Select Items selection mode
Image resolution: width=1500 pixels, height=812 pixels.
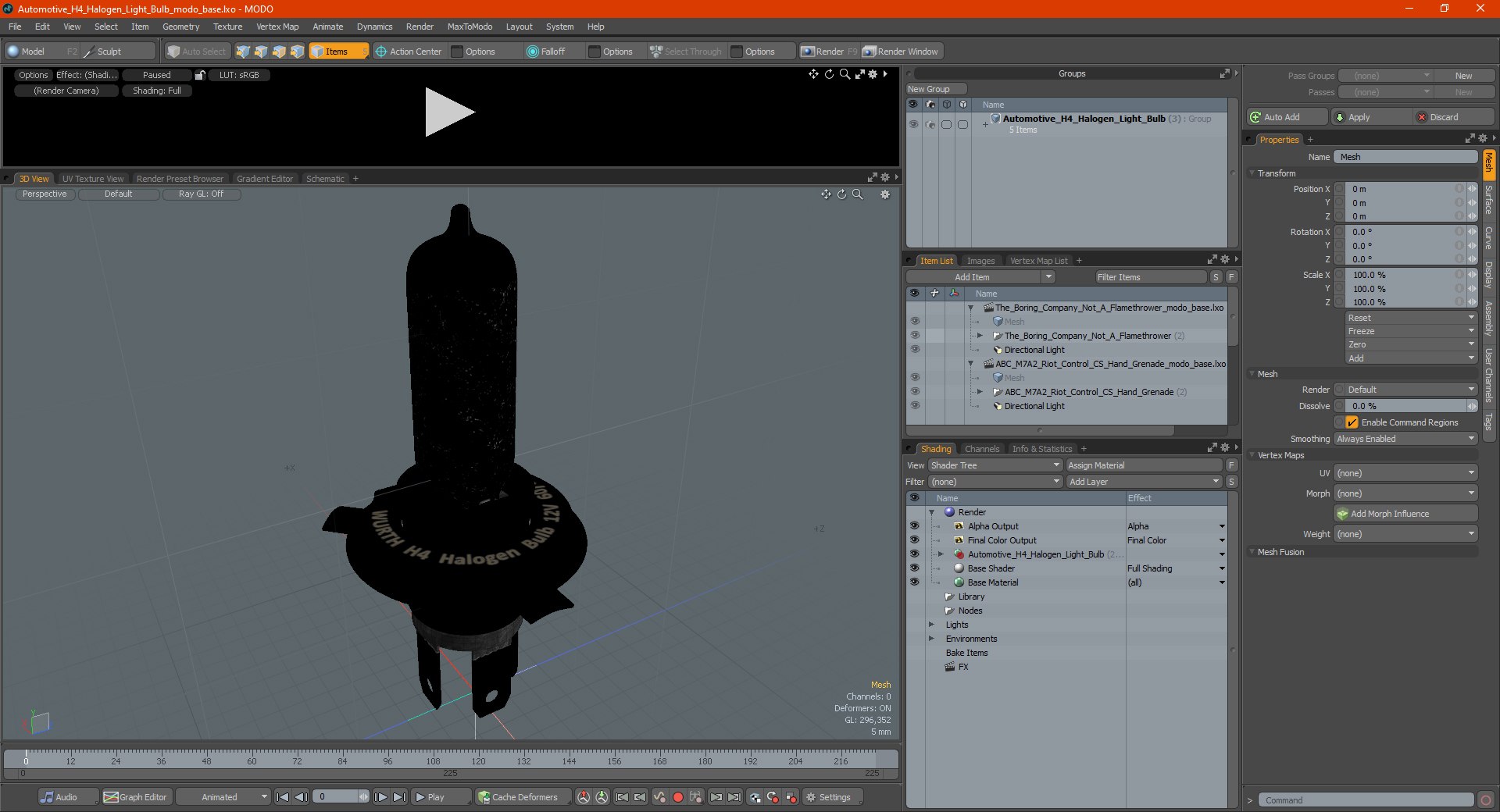coord(339,52)
